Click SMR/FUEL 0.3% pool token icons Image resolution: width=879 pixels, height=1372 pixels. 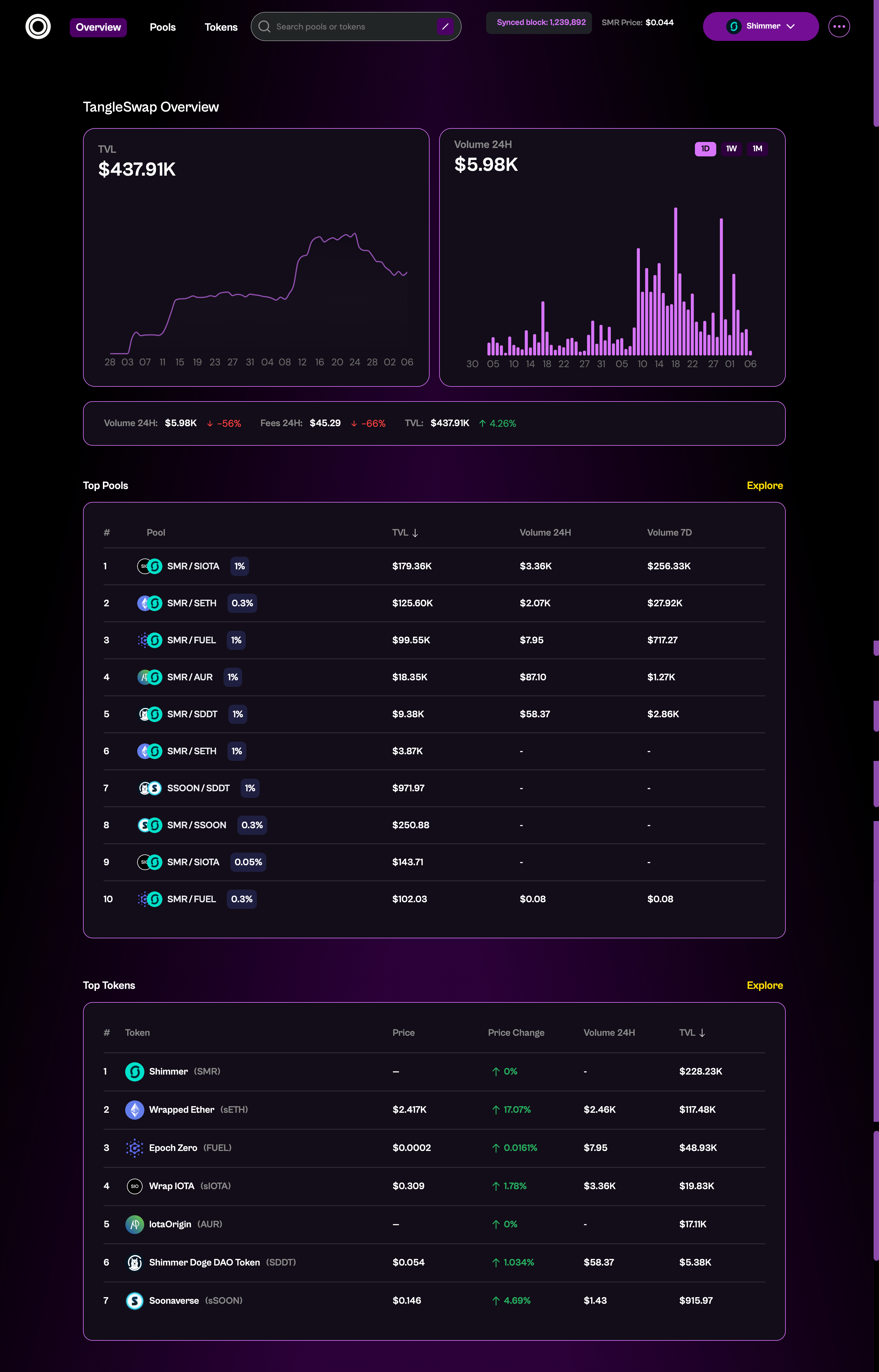click(x=150, y=899)
